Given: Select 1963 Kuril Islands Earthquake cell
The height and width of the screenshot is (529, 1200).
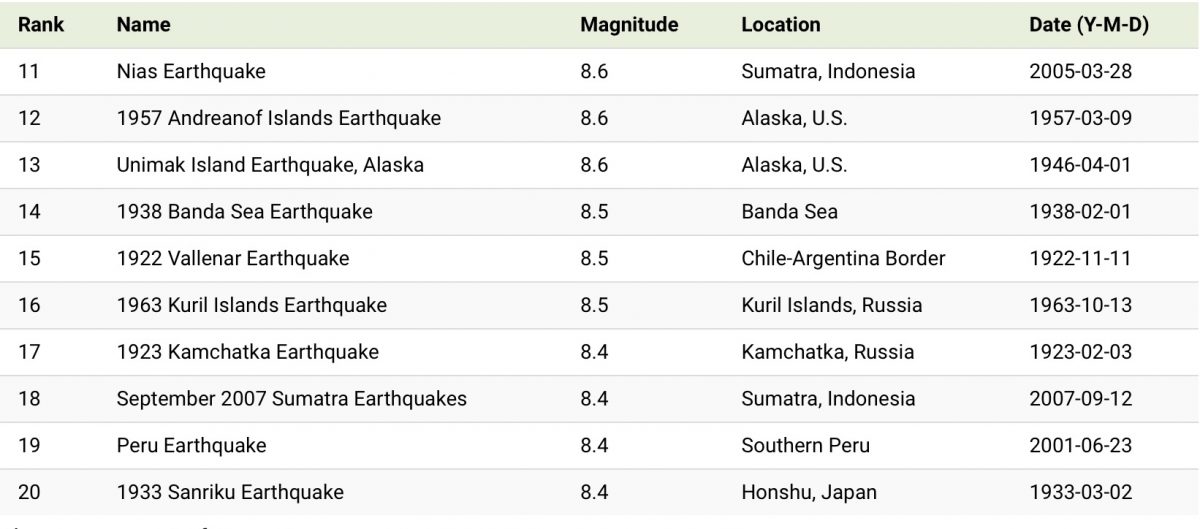Looking at the screenshot, I should click(251, 305).
